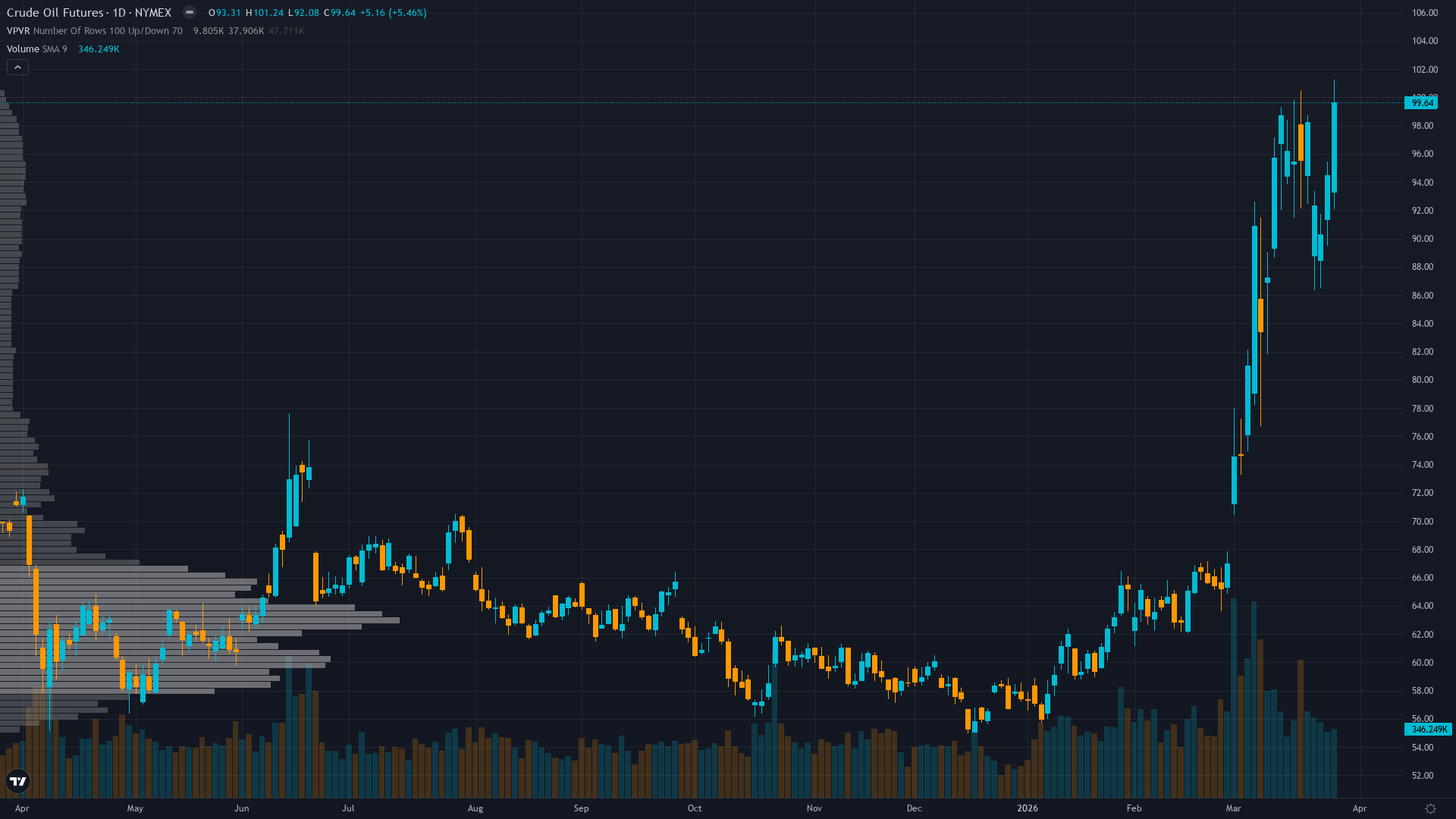The width and height of the screenshot is (1456, 819).
Task: Click the 99.64 current price label
Action: [x=1422, y=102]
